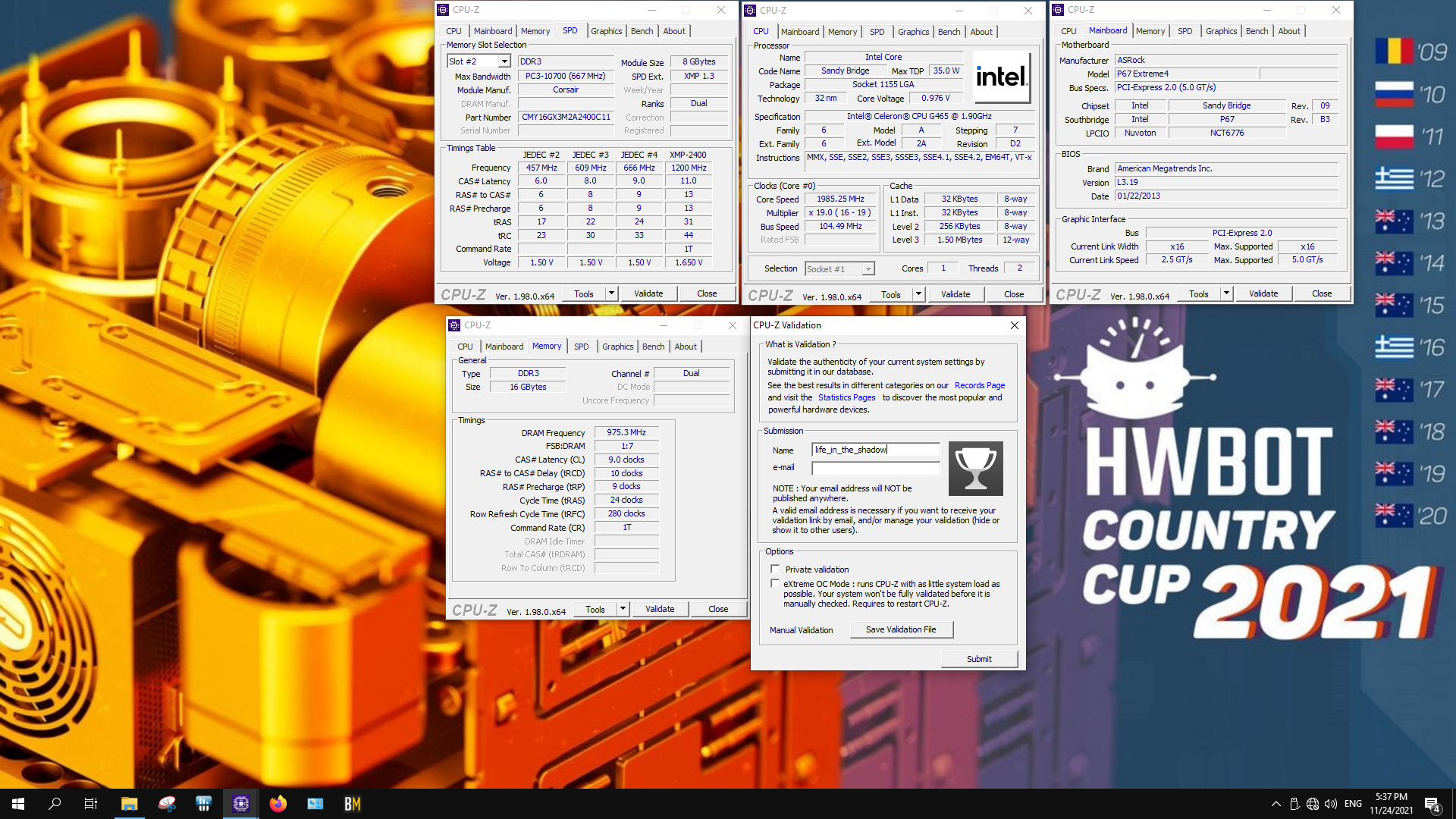Switch to CPU tab in the Mainboard window

[x=1068, y=31]
